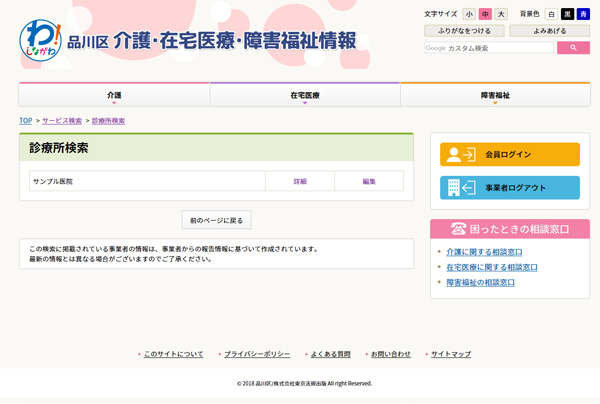Open サービス検索 breadcrumb link

point(62,121)
